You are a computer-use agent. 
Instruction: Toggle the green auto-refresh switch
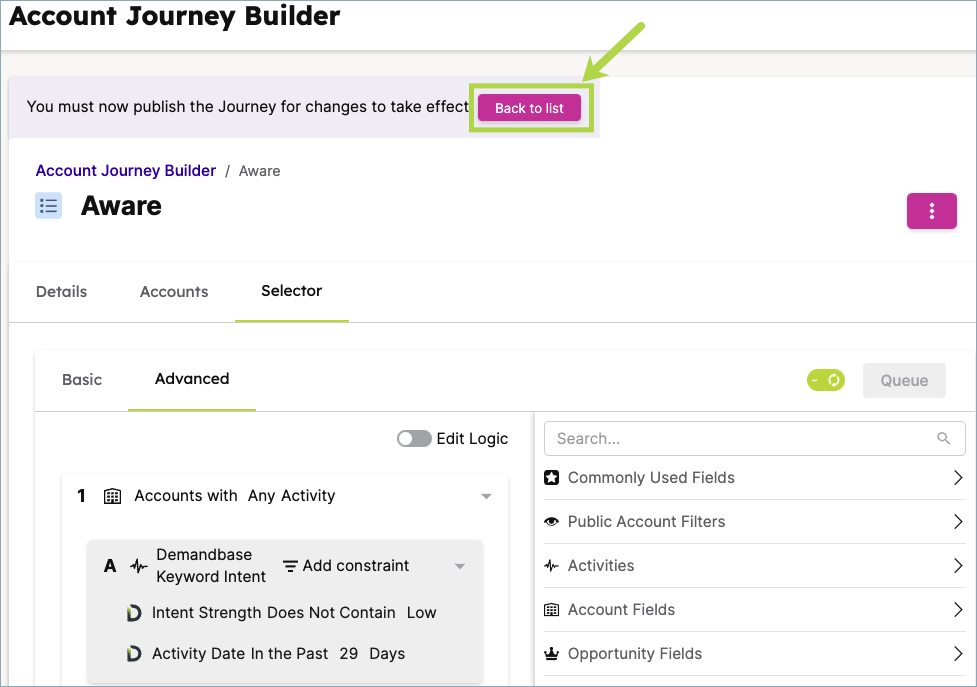[826, 380]
